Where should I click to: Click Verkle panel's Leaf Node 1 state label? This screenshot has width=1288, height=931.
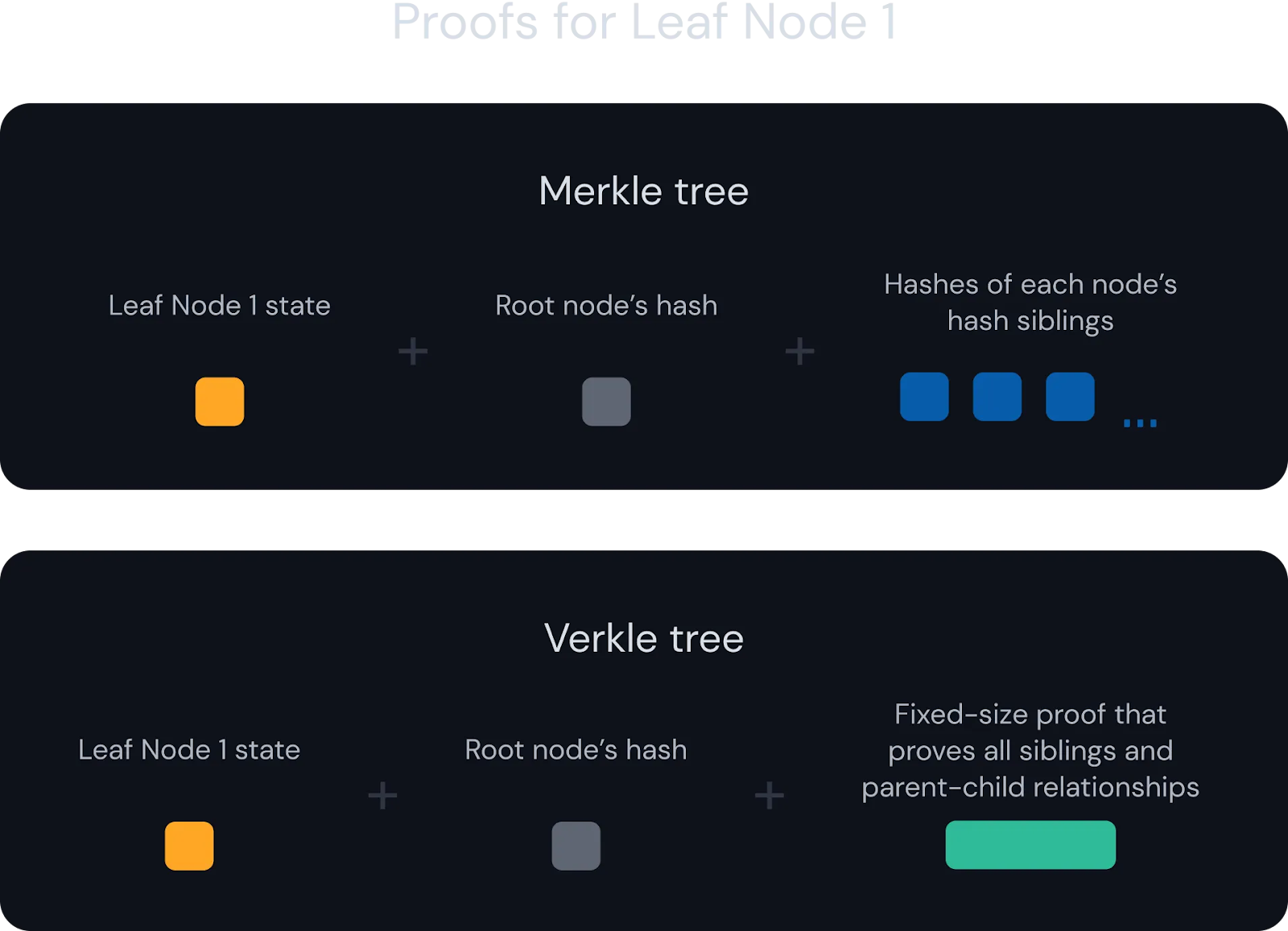tap(189, 750)
